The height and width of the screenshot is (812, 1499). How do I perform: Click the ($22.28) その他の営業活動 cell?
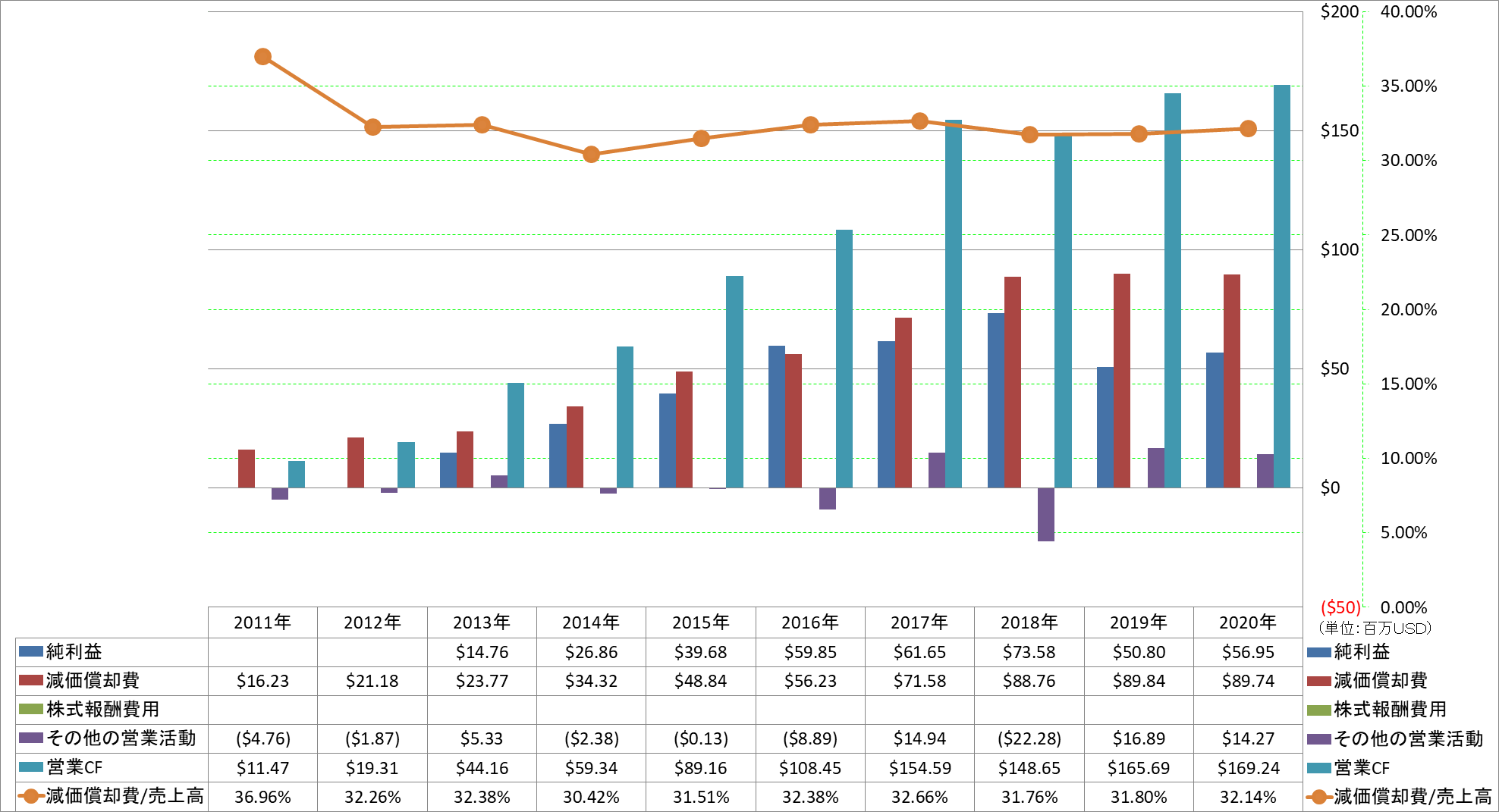[1029, 738]
